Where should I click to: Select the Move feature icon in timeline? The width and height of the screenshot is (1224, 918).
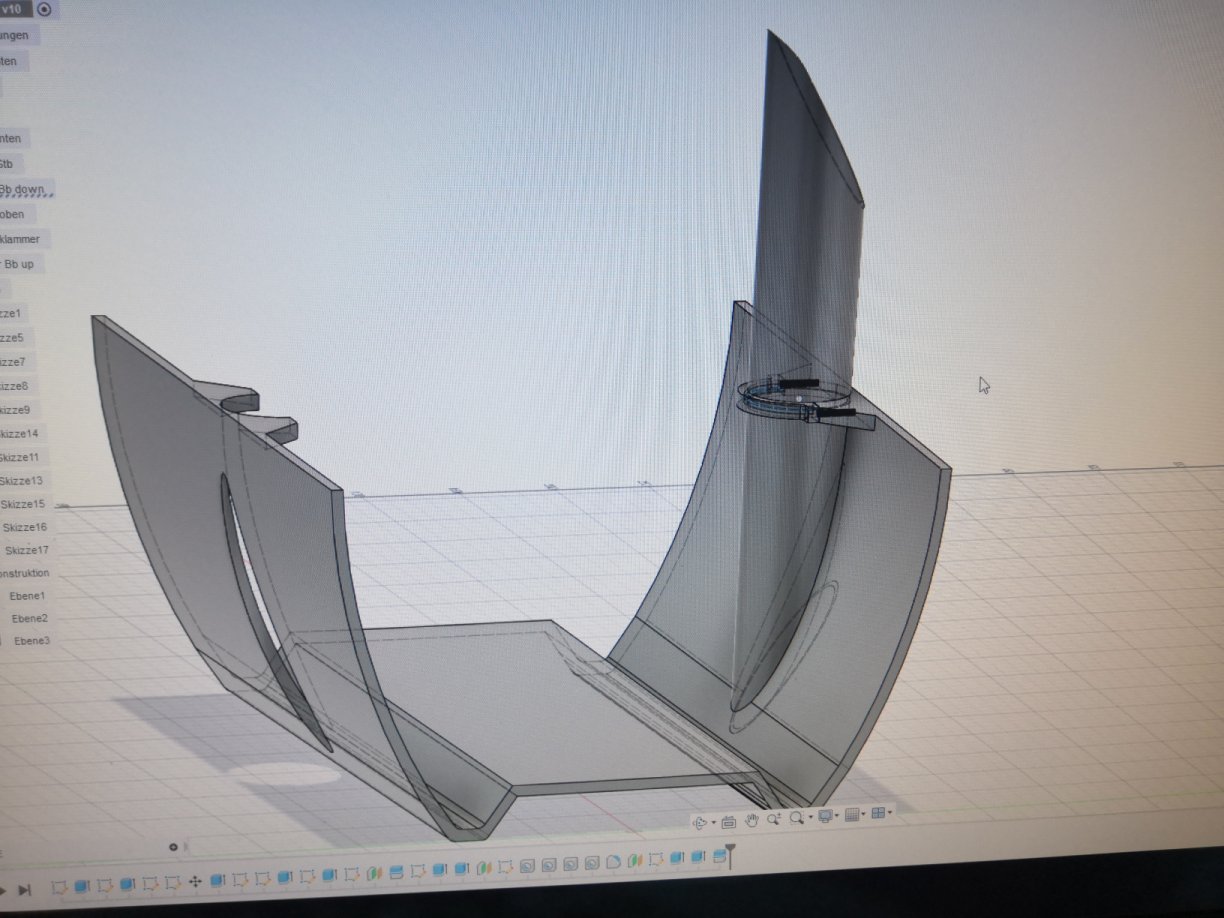(x=194, y=882)
